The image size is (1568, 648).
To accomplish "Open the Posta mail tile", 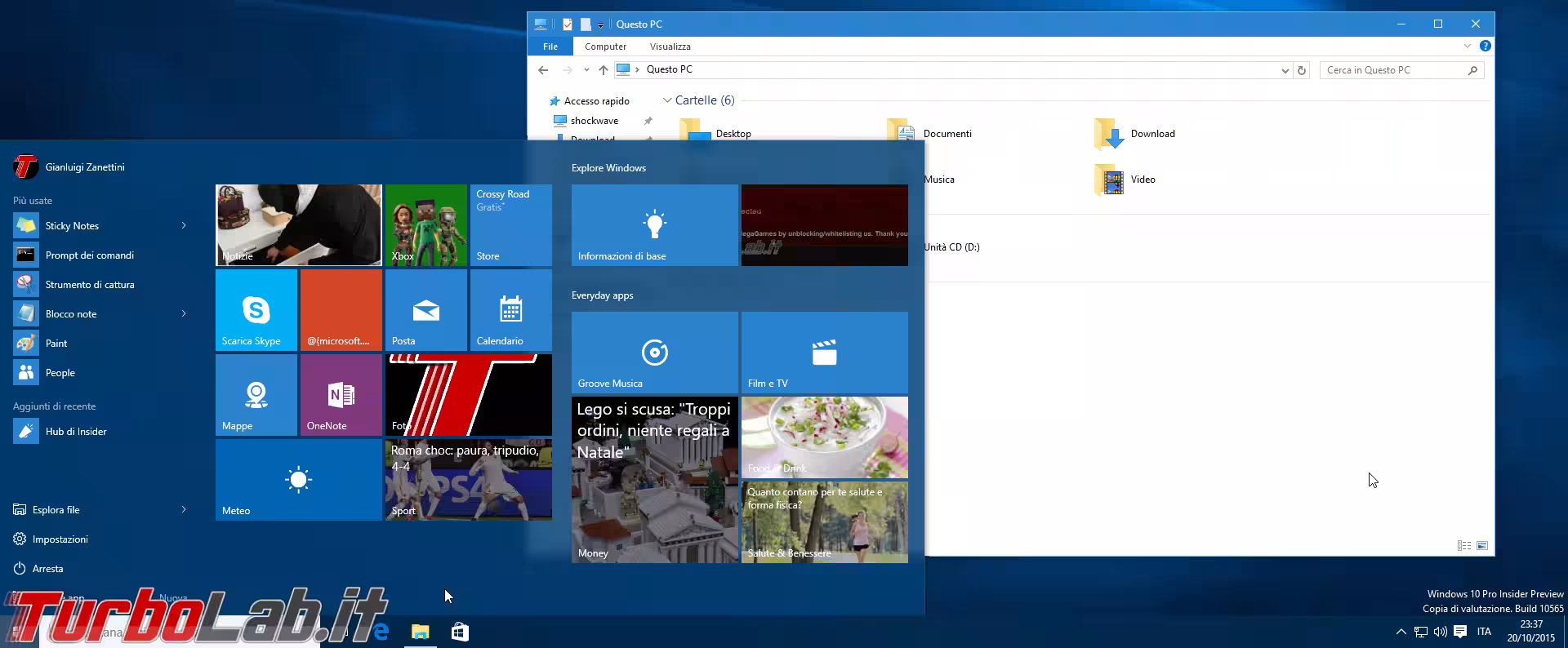I will pos(426,310).
